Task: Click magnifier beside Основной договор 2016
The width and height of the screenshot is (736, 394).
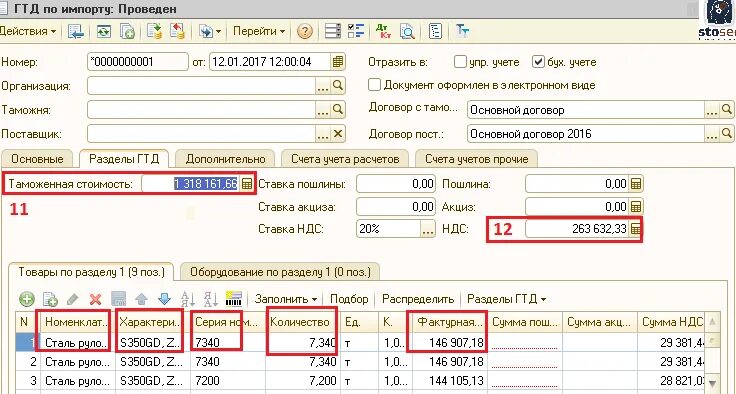Action: (727, 134)
